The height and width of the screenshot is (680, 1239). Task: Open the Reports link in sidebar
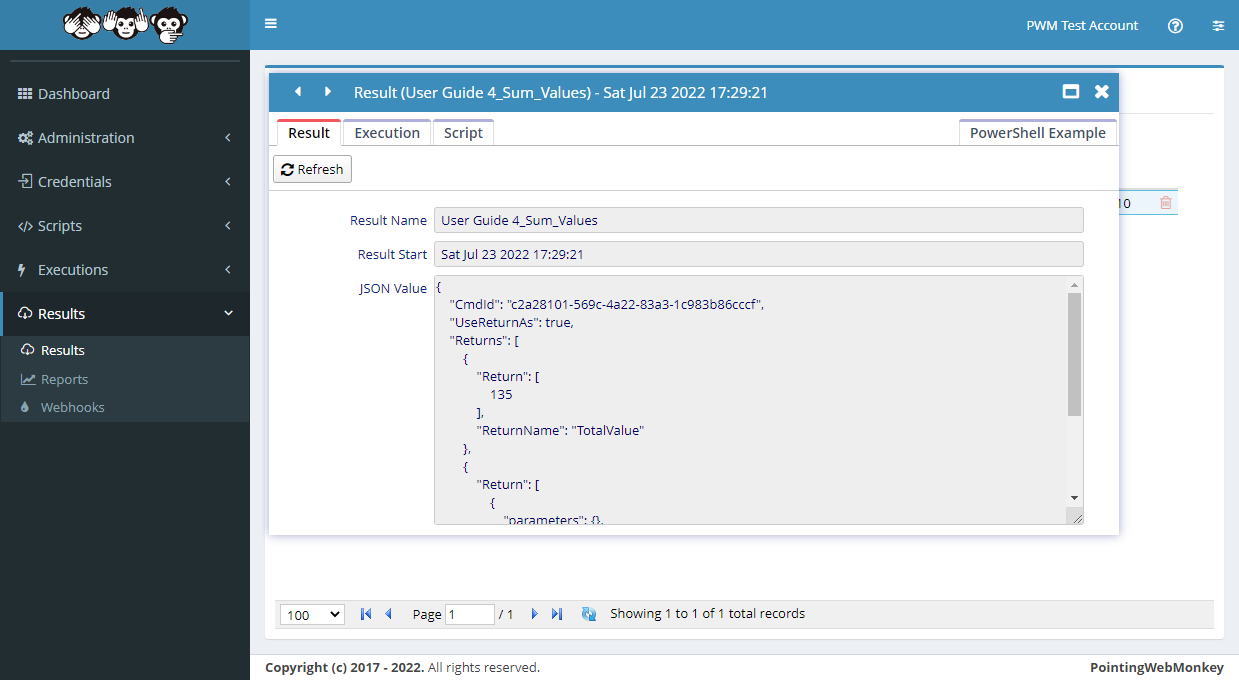coord(64,380)
